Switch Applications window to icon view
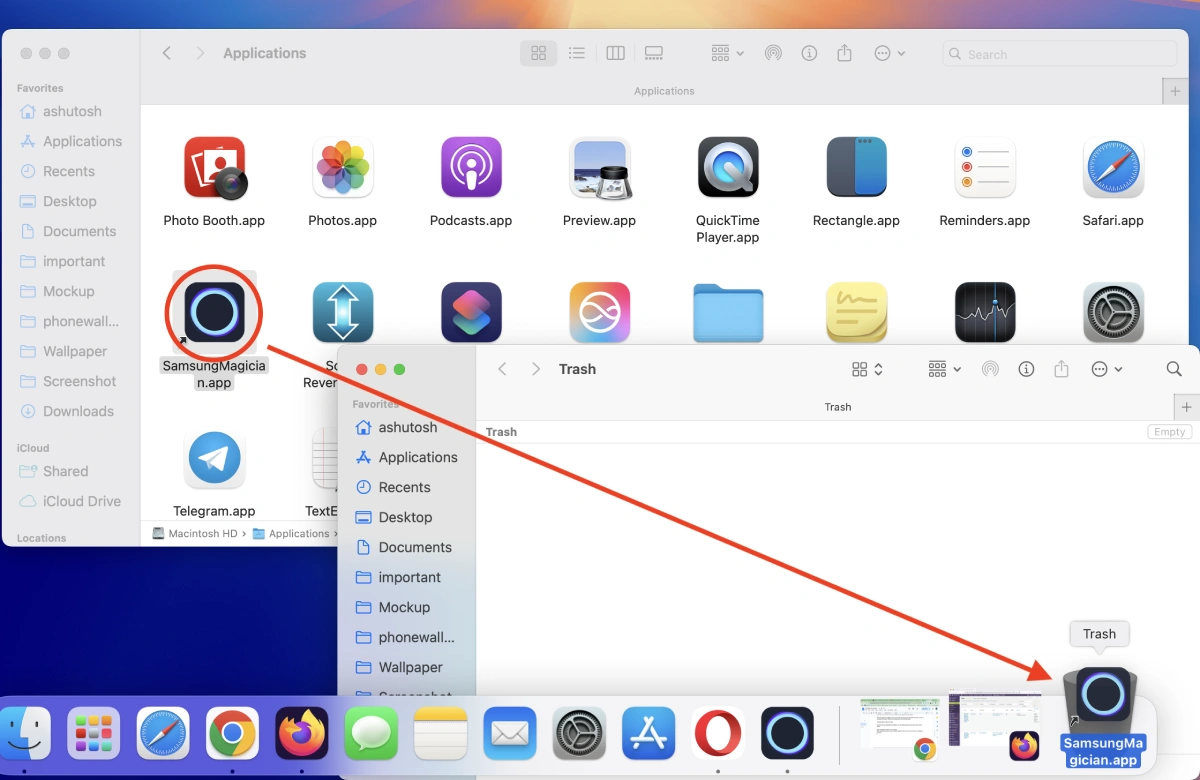The width and height of the screenshot is (1200, 780). pyautogui.click(x=538, y=53)
